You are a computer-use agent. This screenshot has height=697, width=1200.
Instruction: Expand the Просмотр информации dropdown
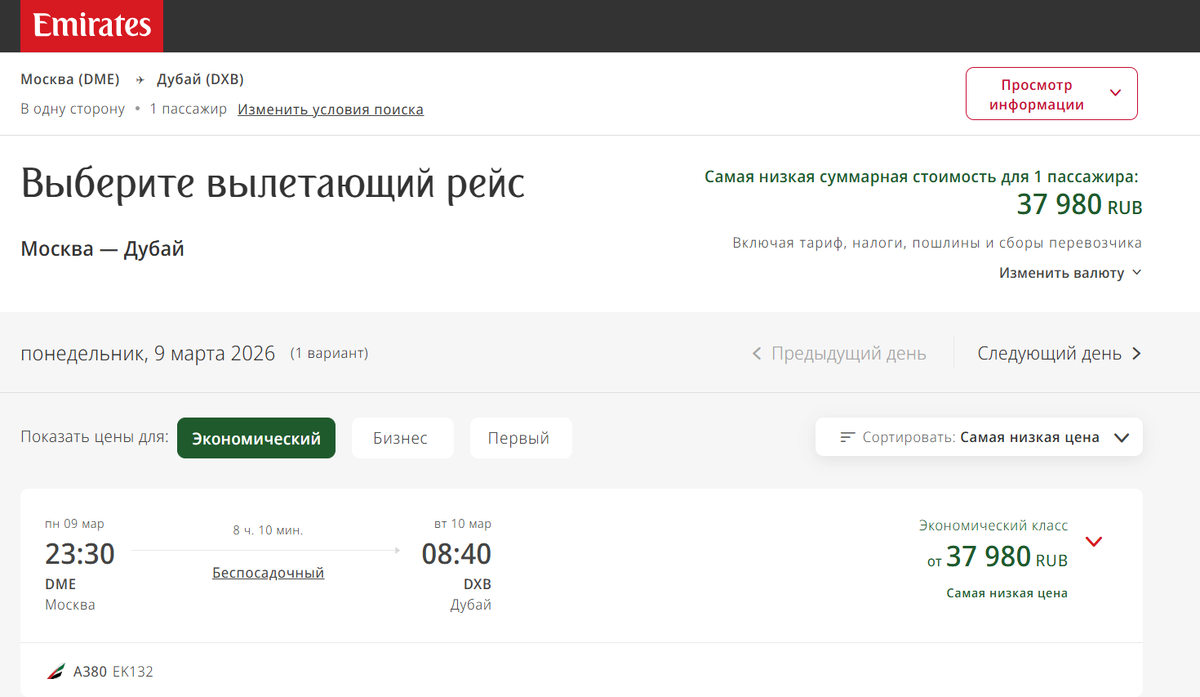[x=1051, y=94]
